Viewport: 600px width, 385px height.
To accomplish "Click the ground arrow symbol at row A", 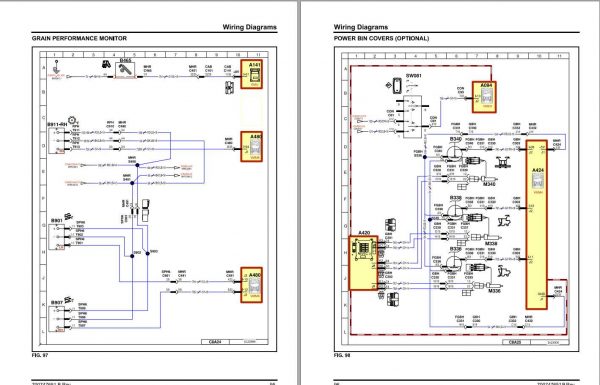I will click(x=57, y=67).
